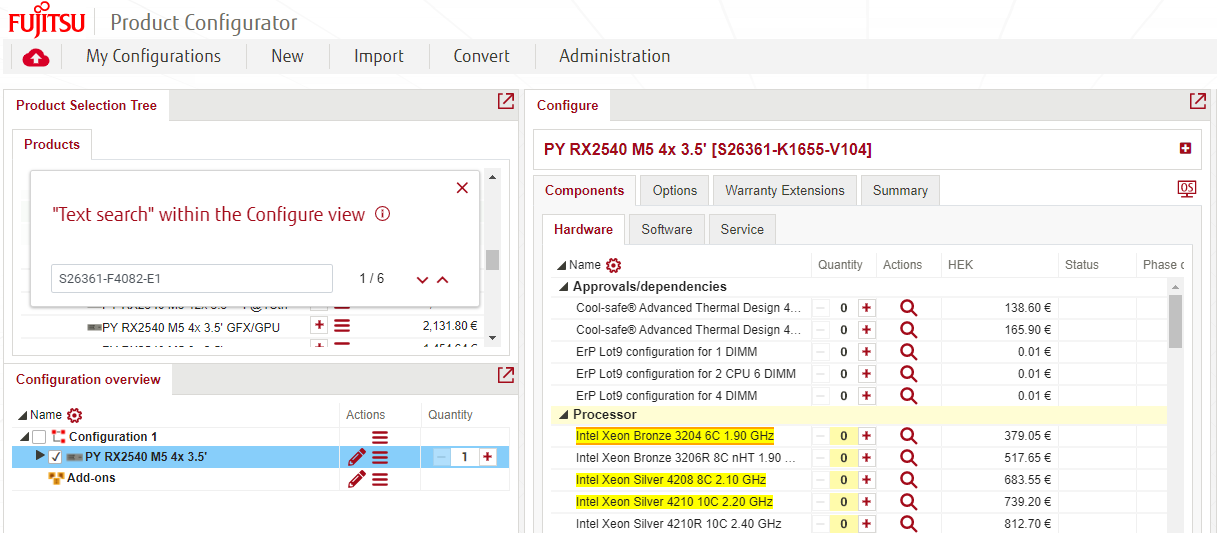Select the Hardware tab
Viewport: 1217px width, 533px height.
[583, 229]
